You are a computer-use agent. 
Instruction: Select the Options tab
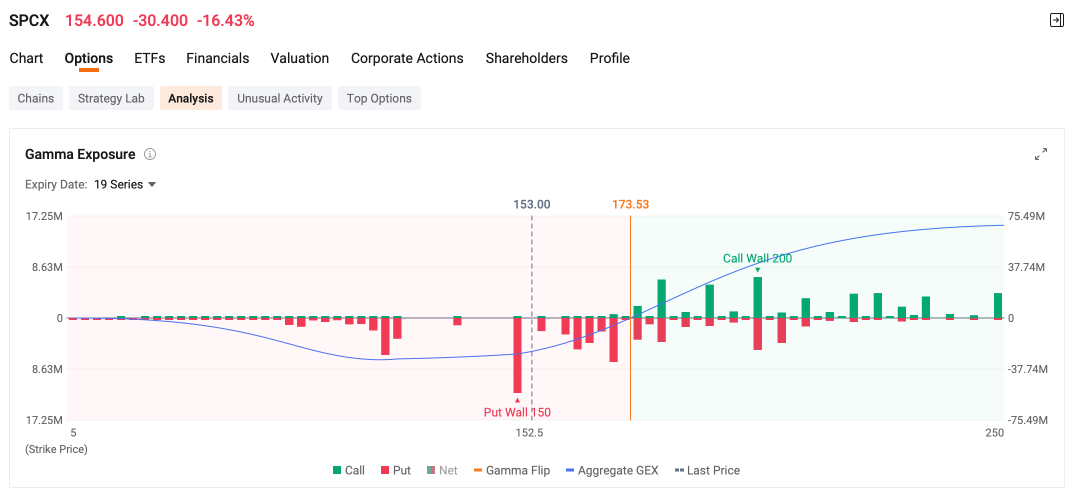click(89, 58)
